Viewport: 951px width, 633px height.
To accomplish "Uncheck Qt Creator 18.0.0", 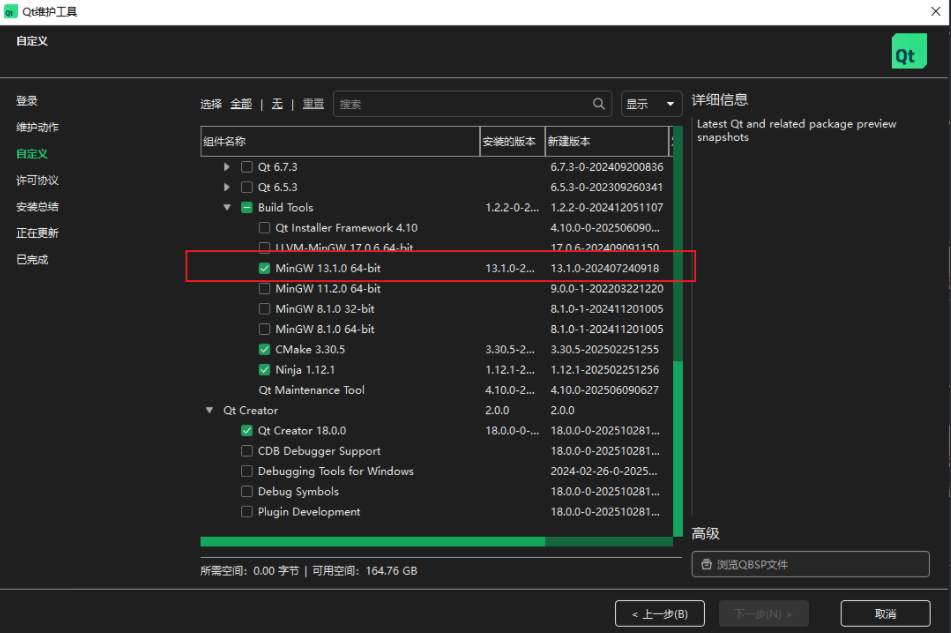I will pyautogui.click(x=247, y=430).
